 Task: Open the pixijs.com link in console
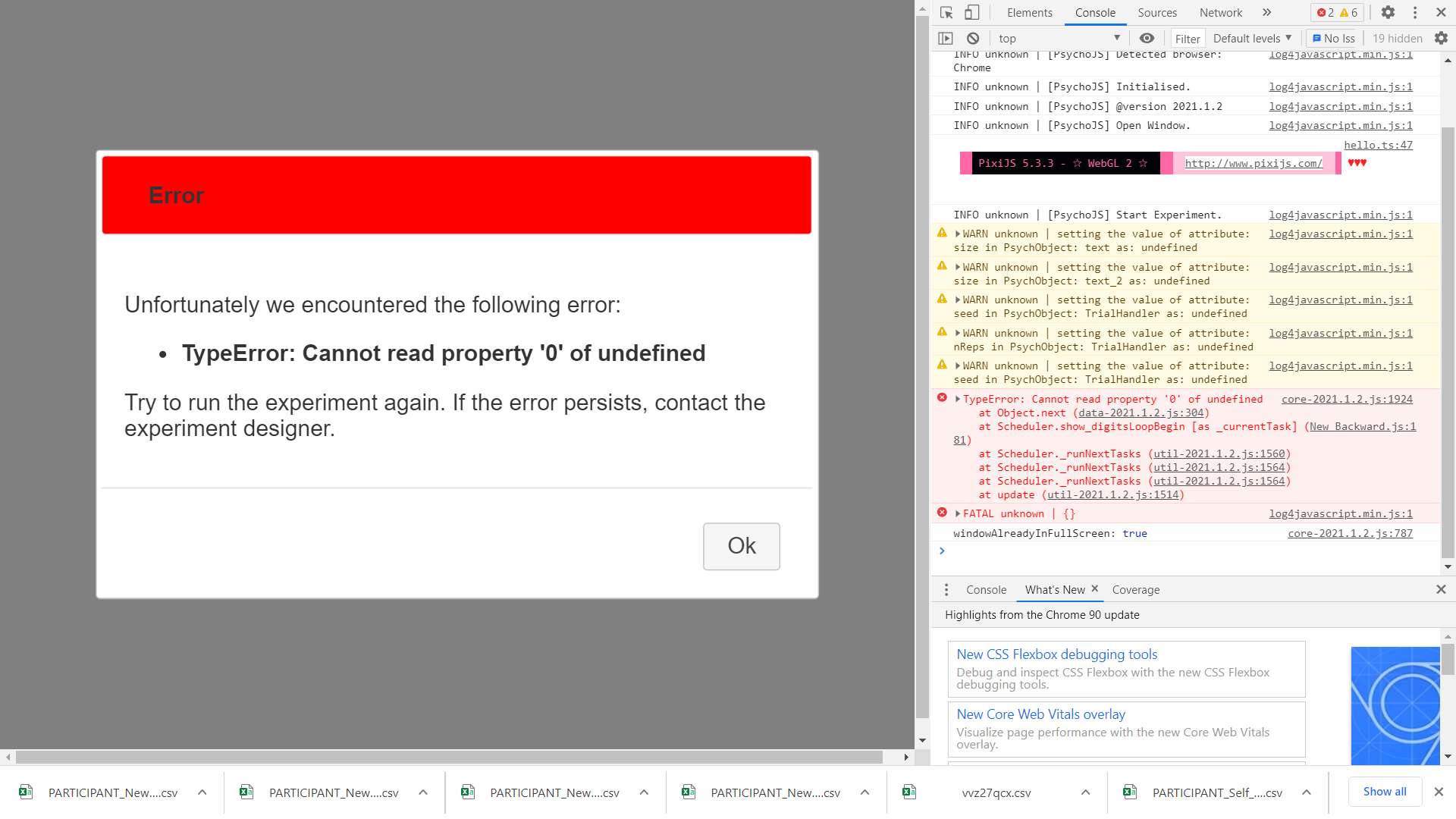point(1253,163)
